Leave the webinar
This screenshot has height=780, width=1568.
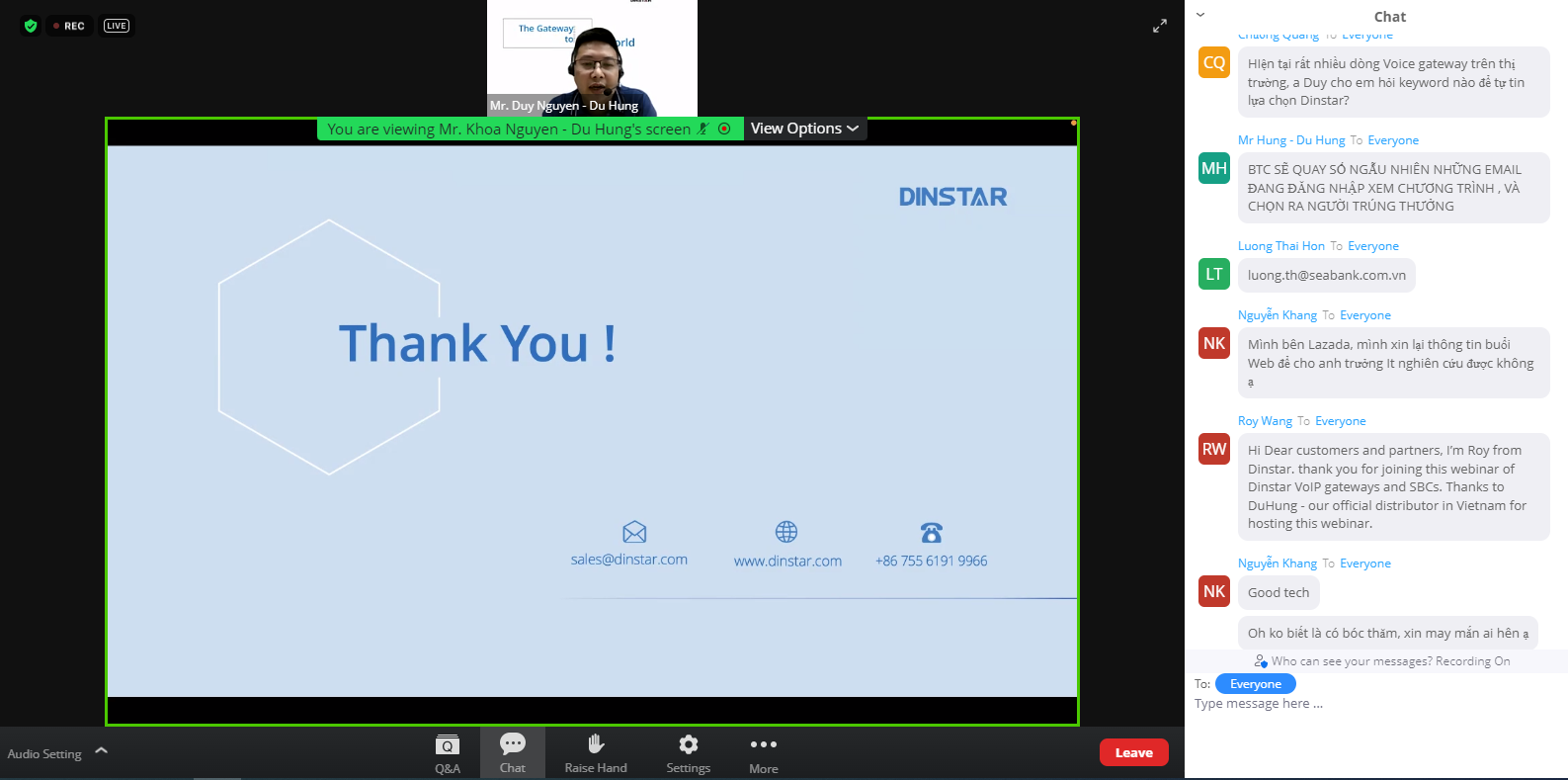1133,752
